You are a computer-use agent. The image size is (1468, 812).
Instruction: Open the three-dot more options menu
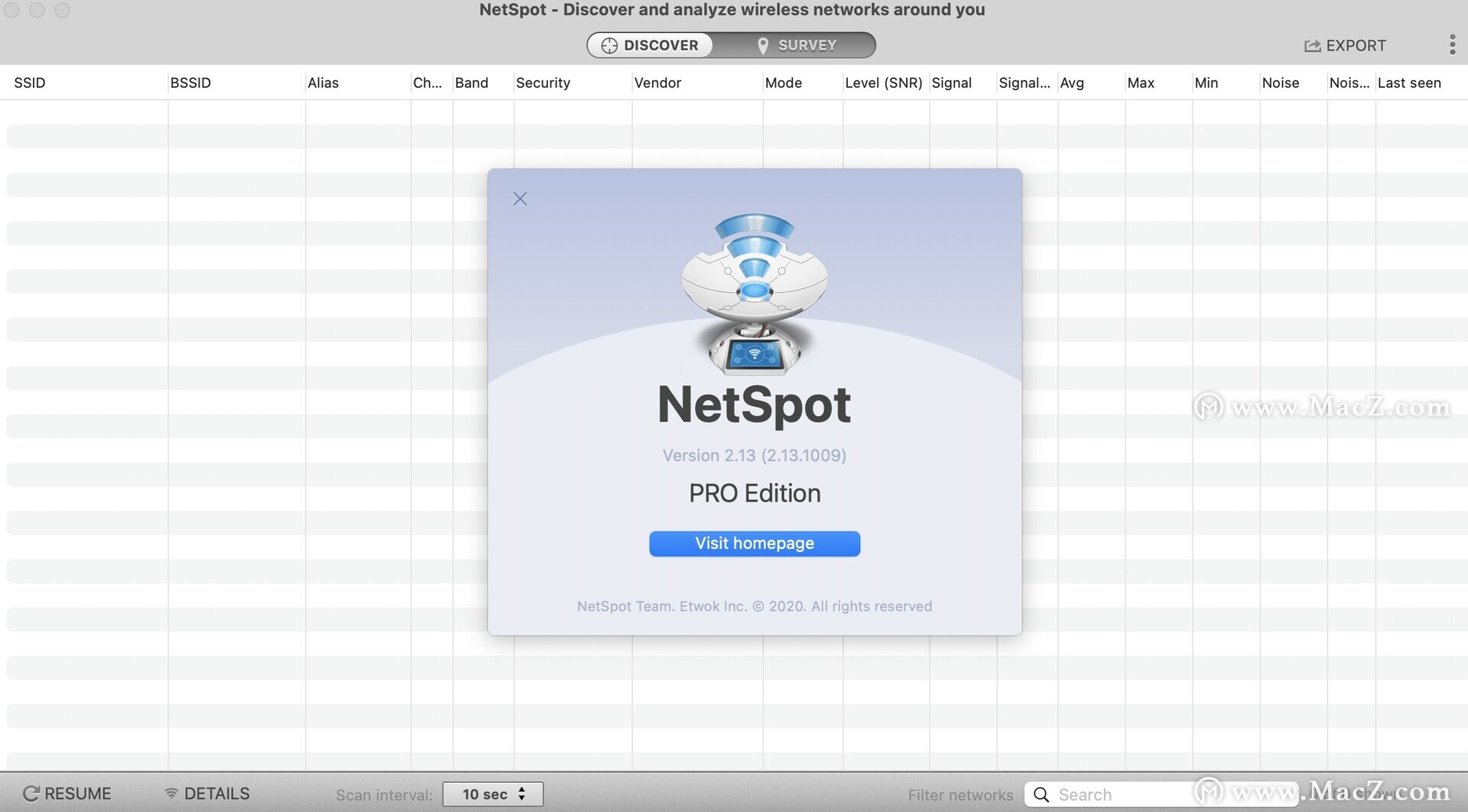point(1452,45)
